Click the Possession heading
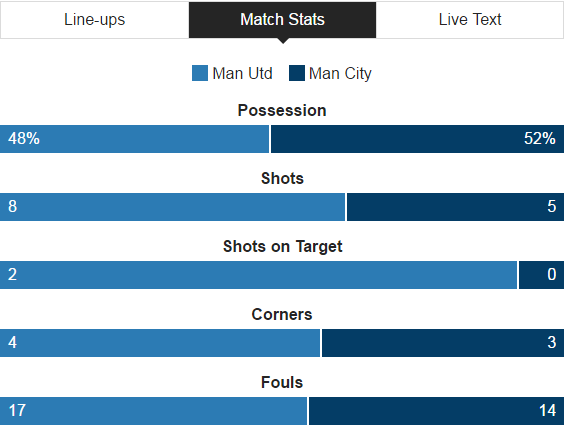 coord(282,110)
